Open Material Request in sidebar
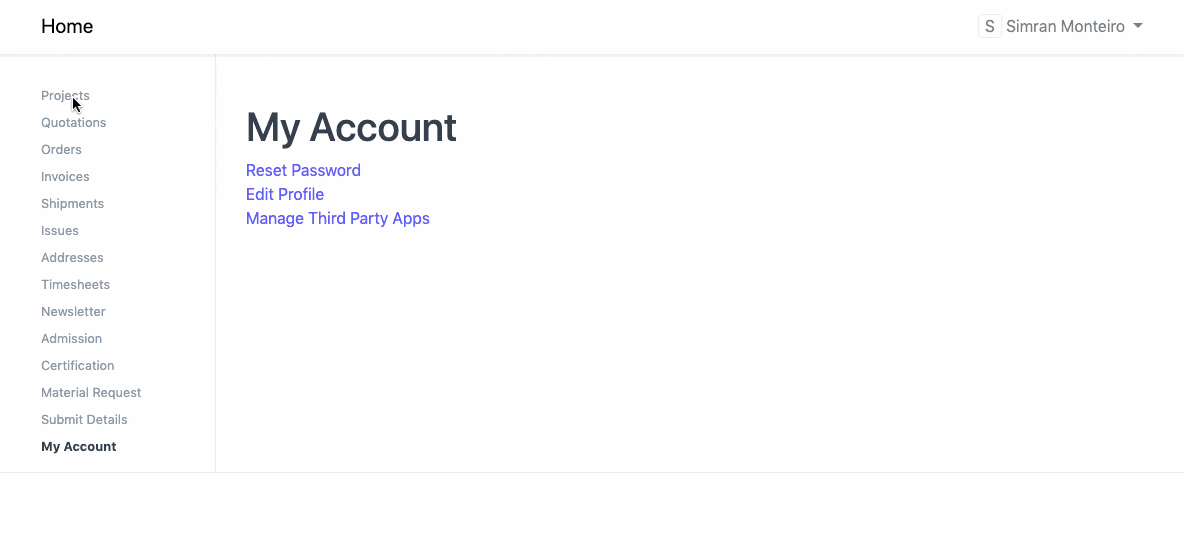1184x538 pixels. click(91, 393)
